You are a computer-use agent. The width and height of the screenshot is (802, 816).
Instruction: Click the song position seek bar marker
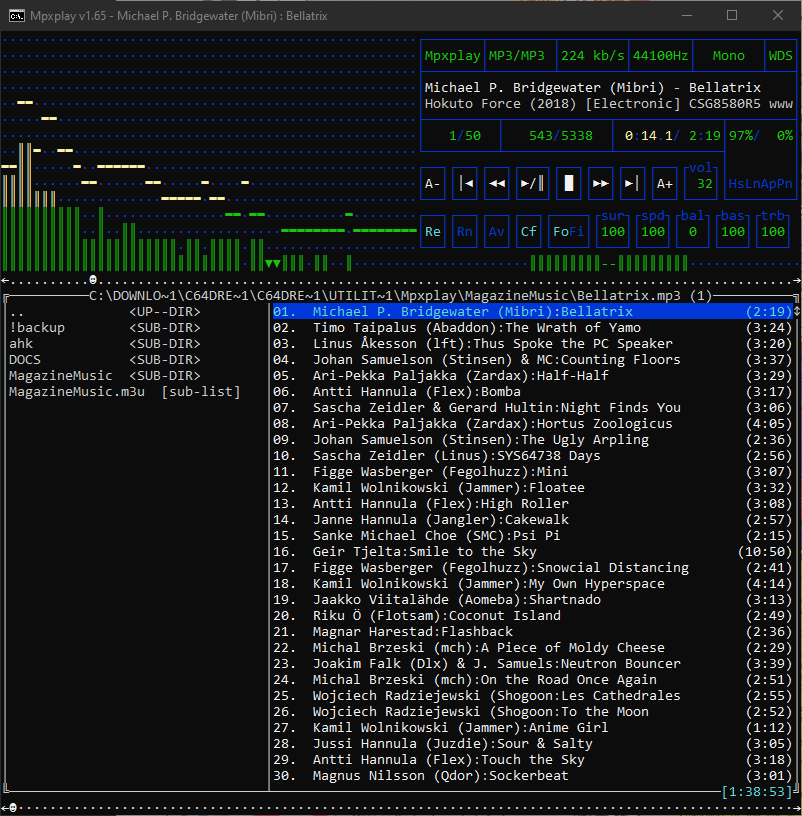coord(93,280)
